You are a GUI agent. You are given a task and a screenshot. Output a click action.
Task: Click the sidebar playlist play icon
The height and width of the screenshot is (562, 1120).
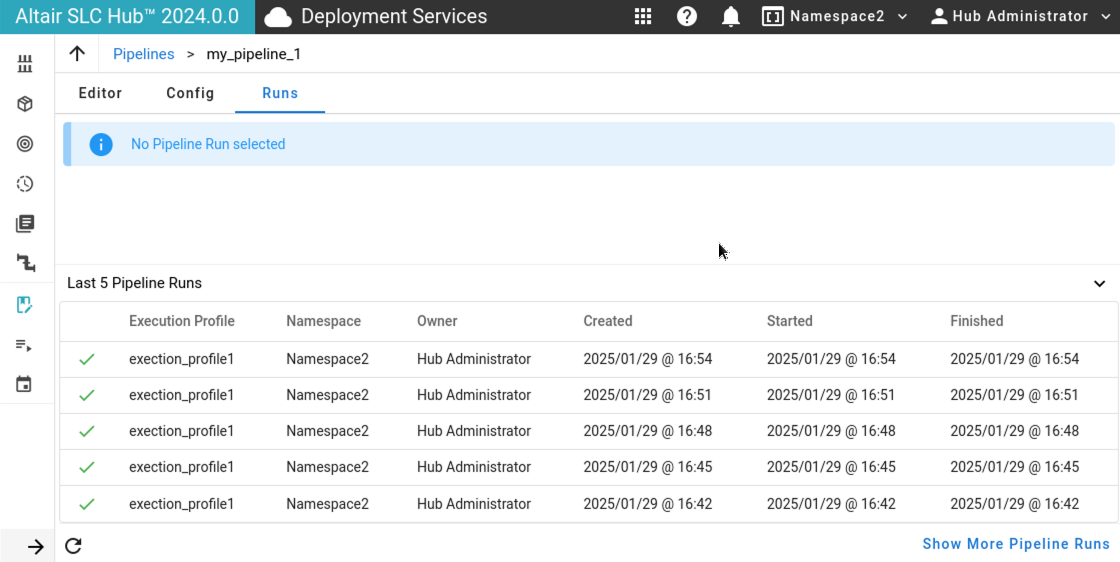24,346
